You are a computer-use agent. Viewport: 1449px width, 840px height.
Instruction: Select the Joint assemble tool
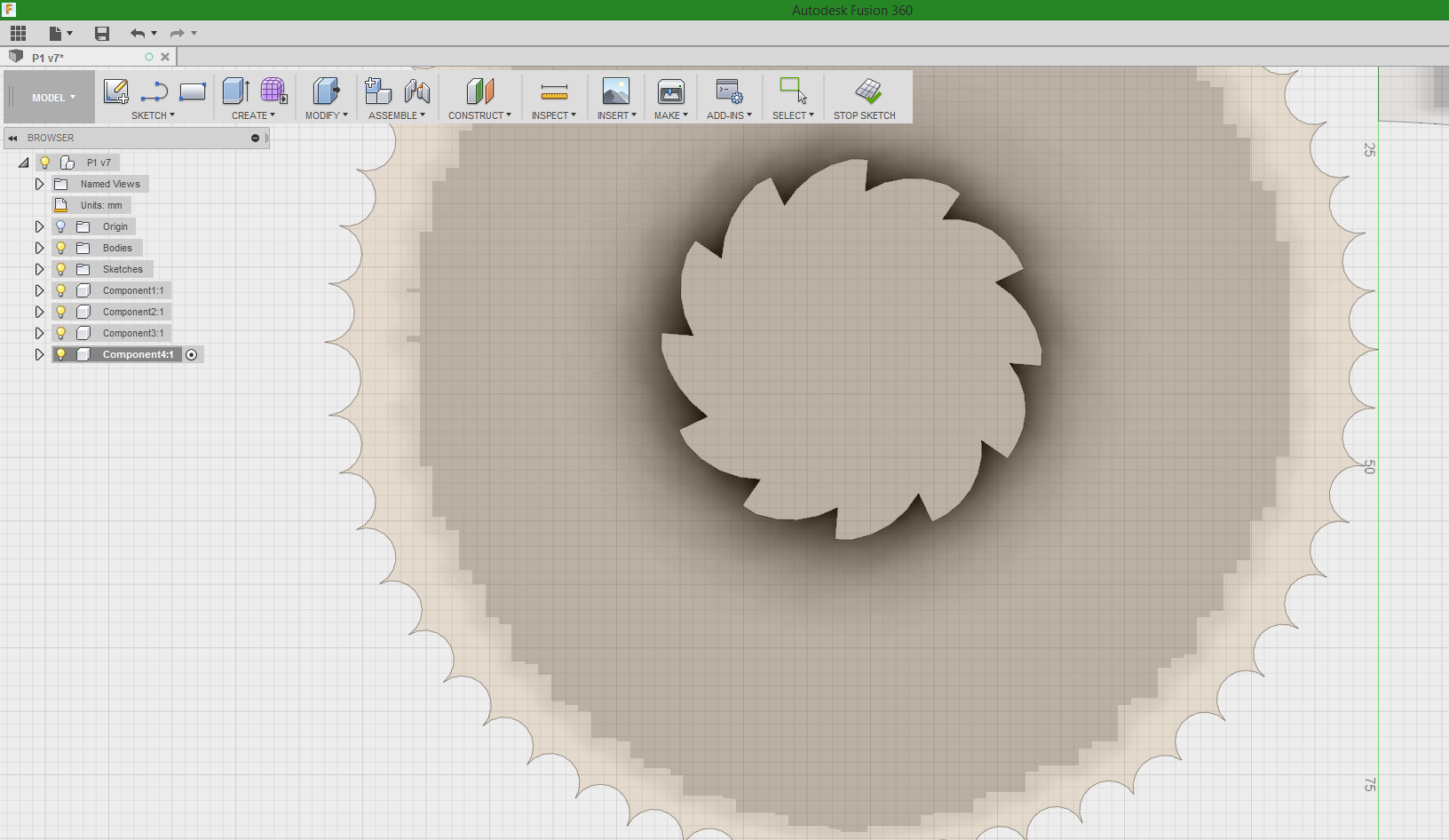[x=416, y=91]
